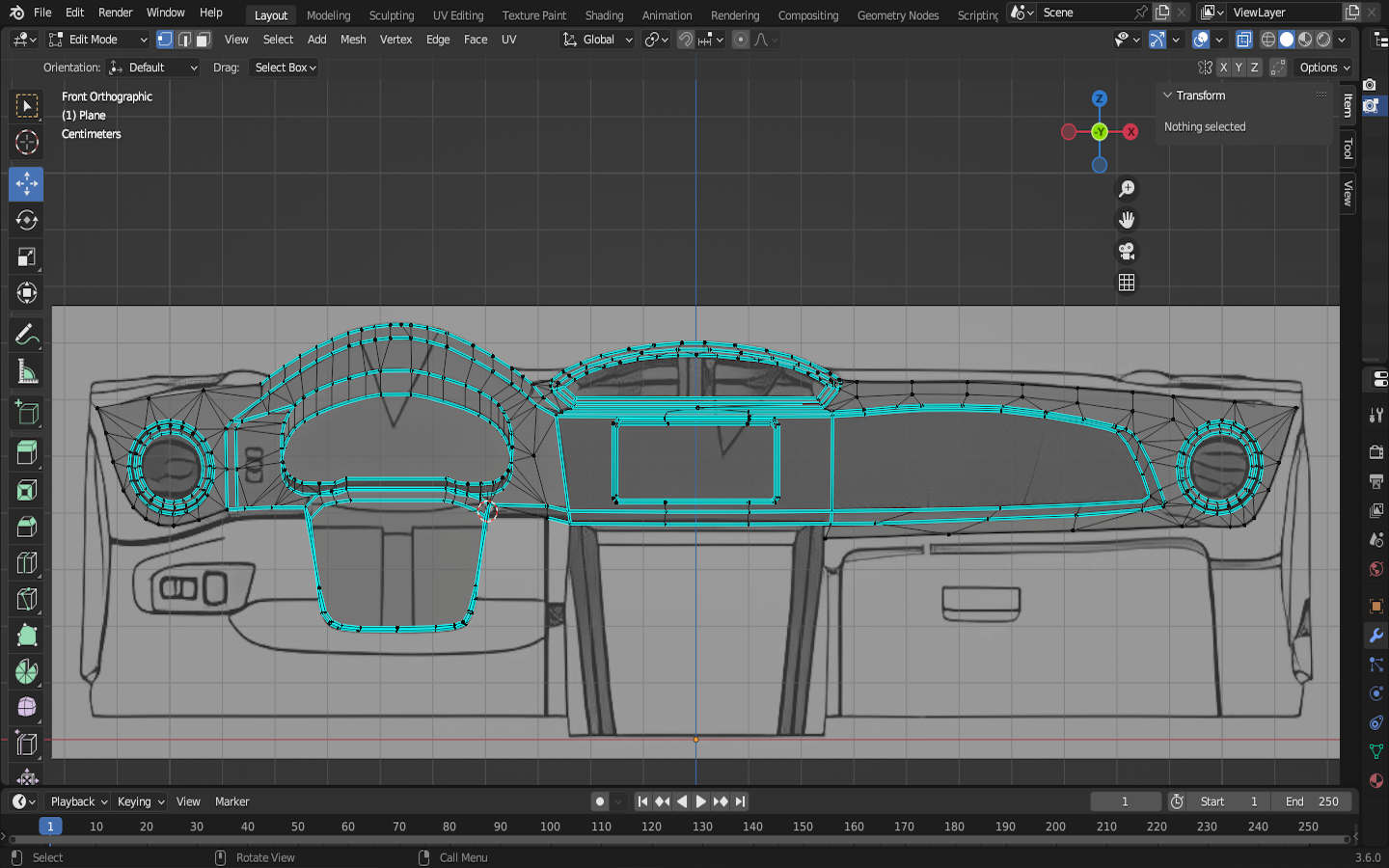Toggle X-ray display
This screenshot has height=868, width=1389.
tap(1244, 40)
